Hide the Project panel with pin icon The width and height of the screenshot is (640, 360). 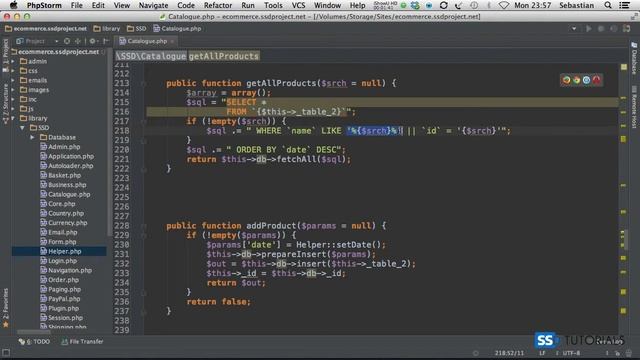click(x=106, y=41)
